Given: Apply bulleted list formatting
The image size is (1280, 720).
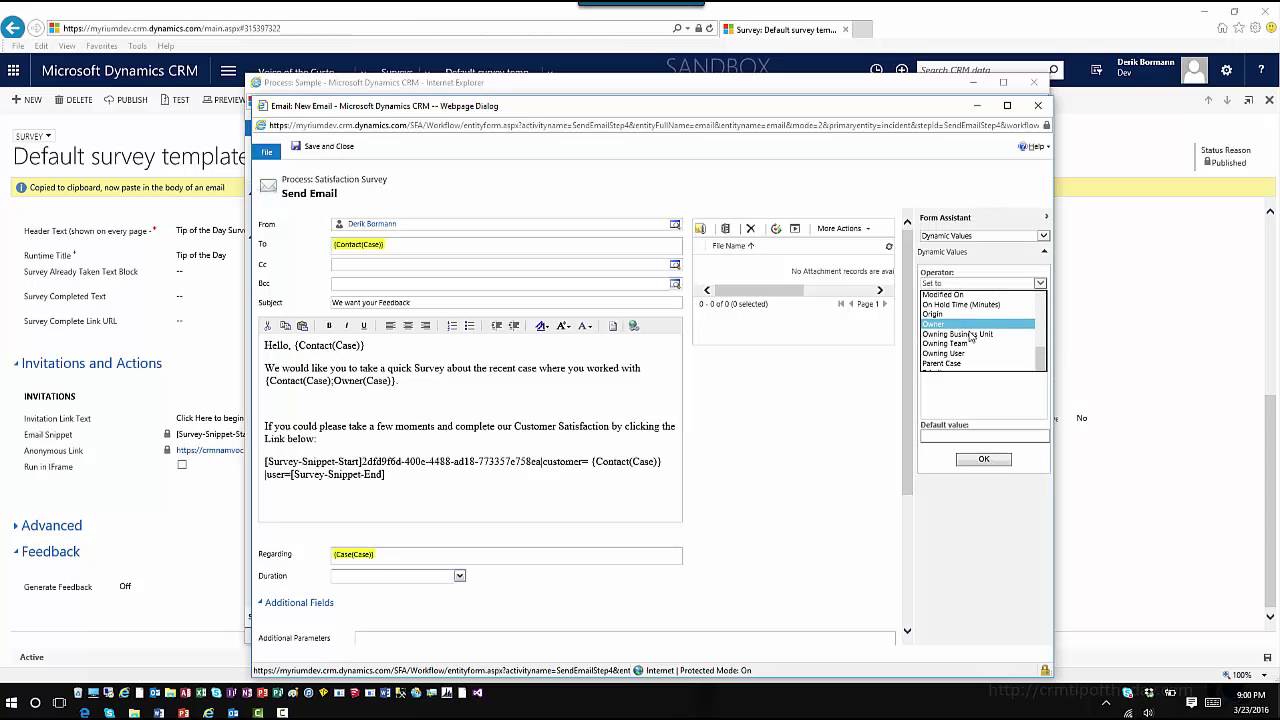Looking at the screenshot, I should (x=470, y=326).
